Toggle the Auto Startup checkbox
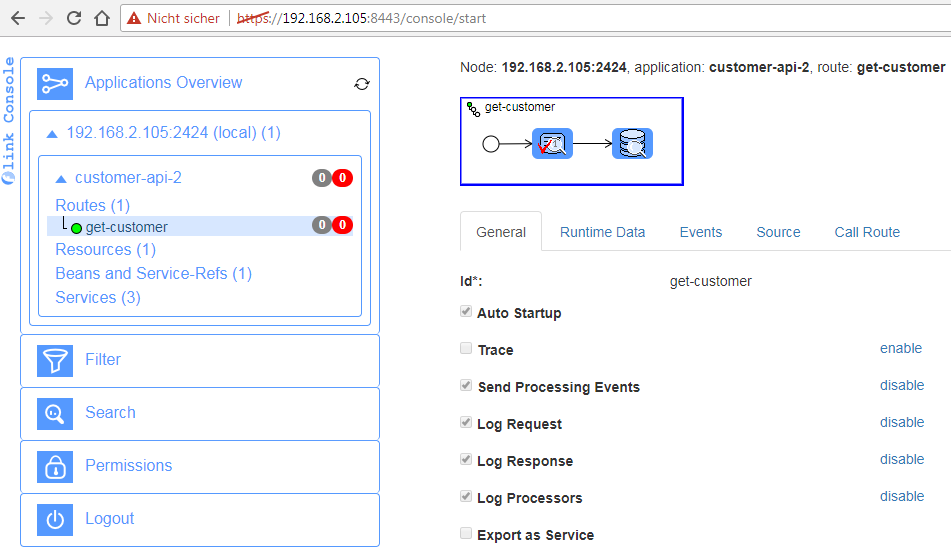This screenshot has width=951, height=550. [466, 312]
